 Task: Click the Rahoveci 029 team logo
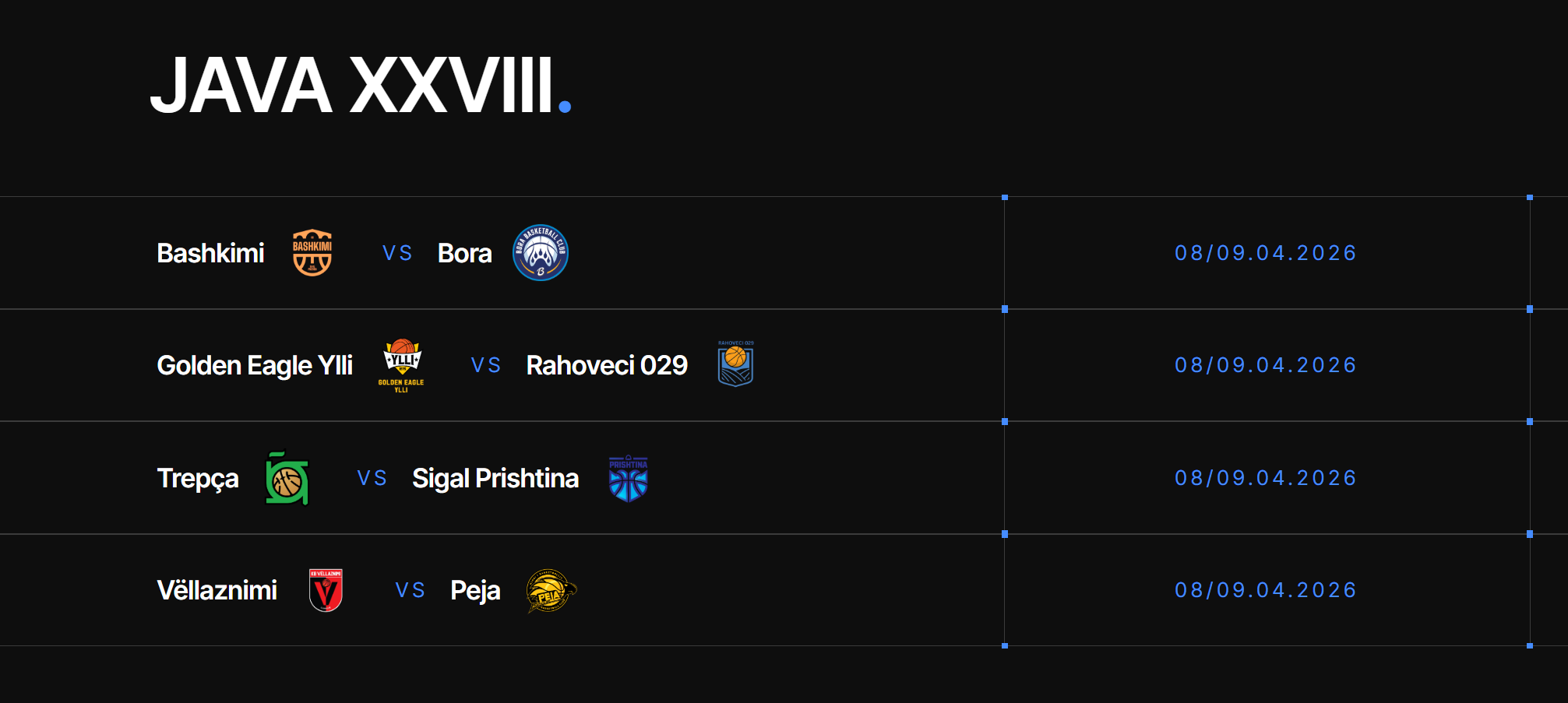click(735, 364)
